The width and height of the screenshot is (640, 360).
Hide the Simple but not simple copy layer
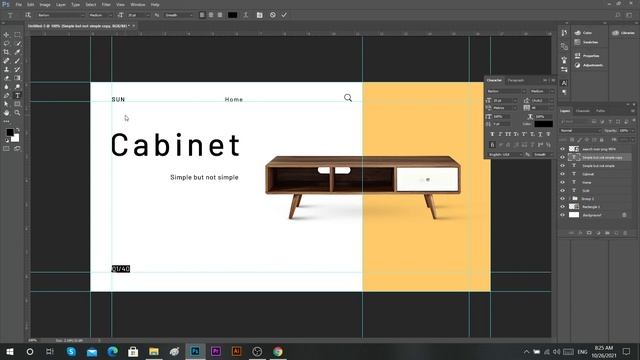point(562,157)
